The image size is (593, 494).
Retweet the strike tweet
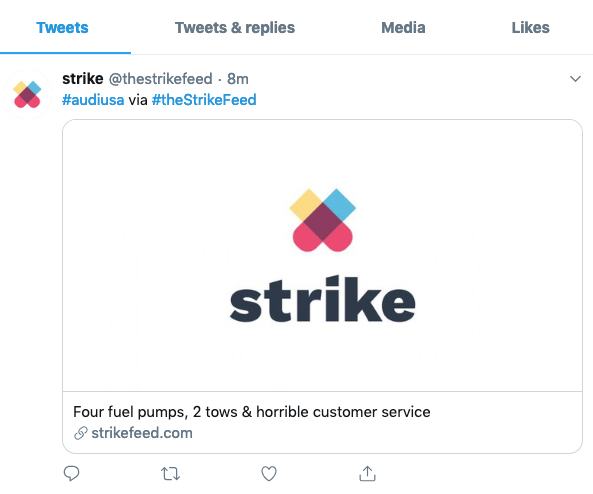(170, 474)
